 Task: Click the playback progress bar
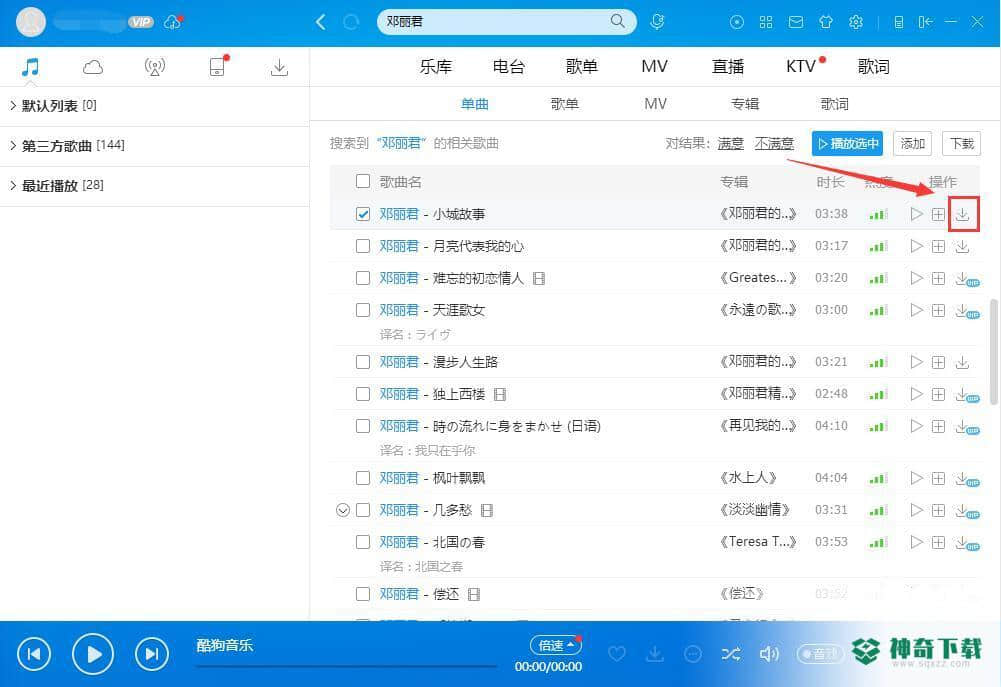[x=347, y=666]
